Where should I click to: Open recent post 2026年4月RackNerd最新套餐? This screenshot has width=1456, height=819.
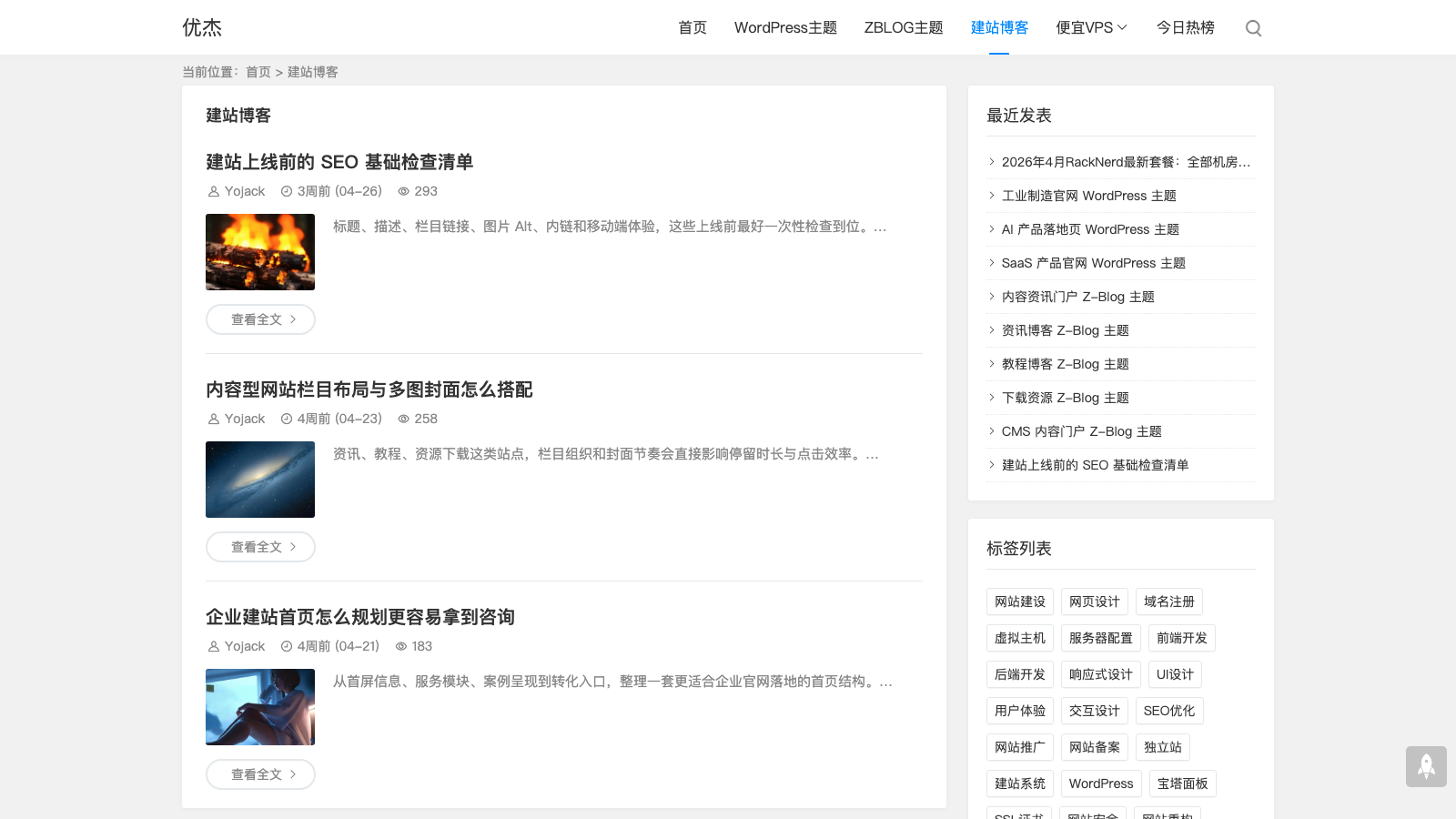[x=1126, y=162]
